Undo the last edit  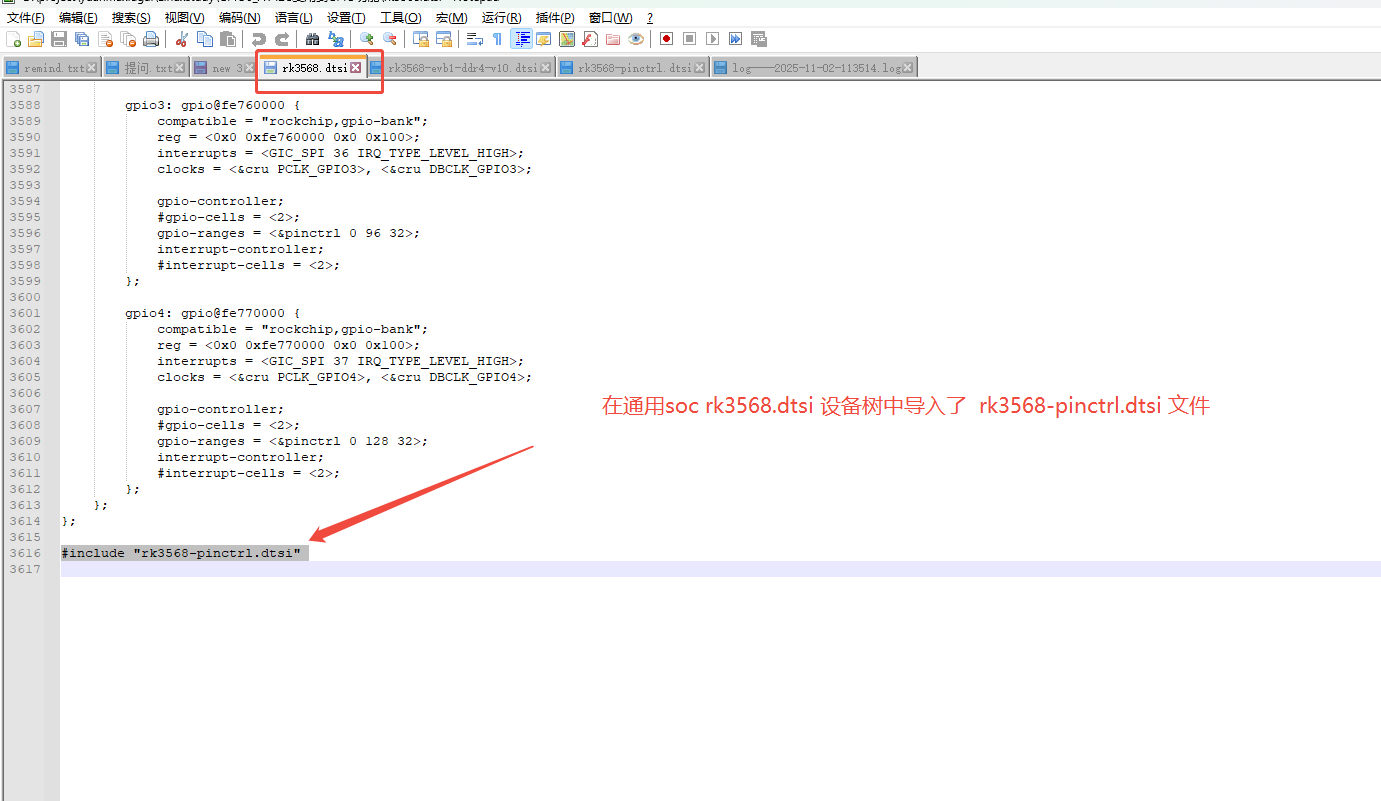pos(259,39)
